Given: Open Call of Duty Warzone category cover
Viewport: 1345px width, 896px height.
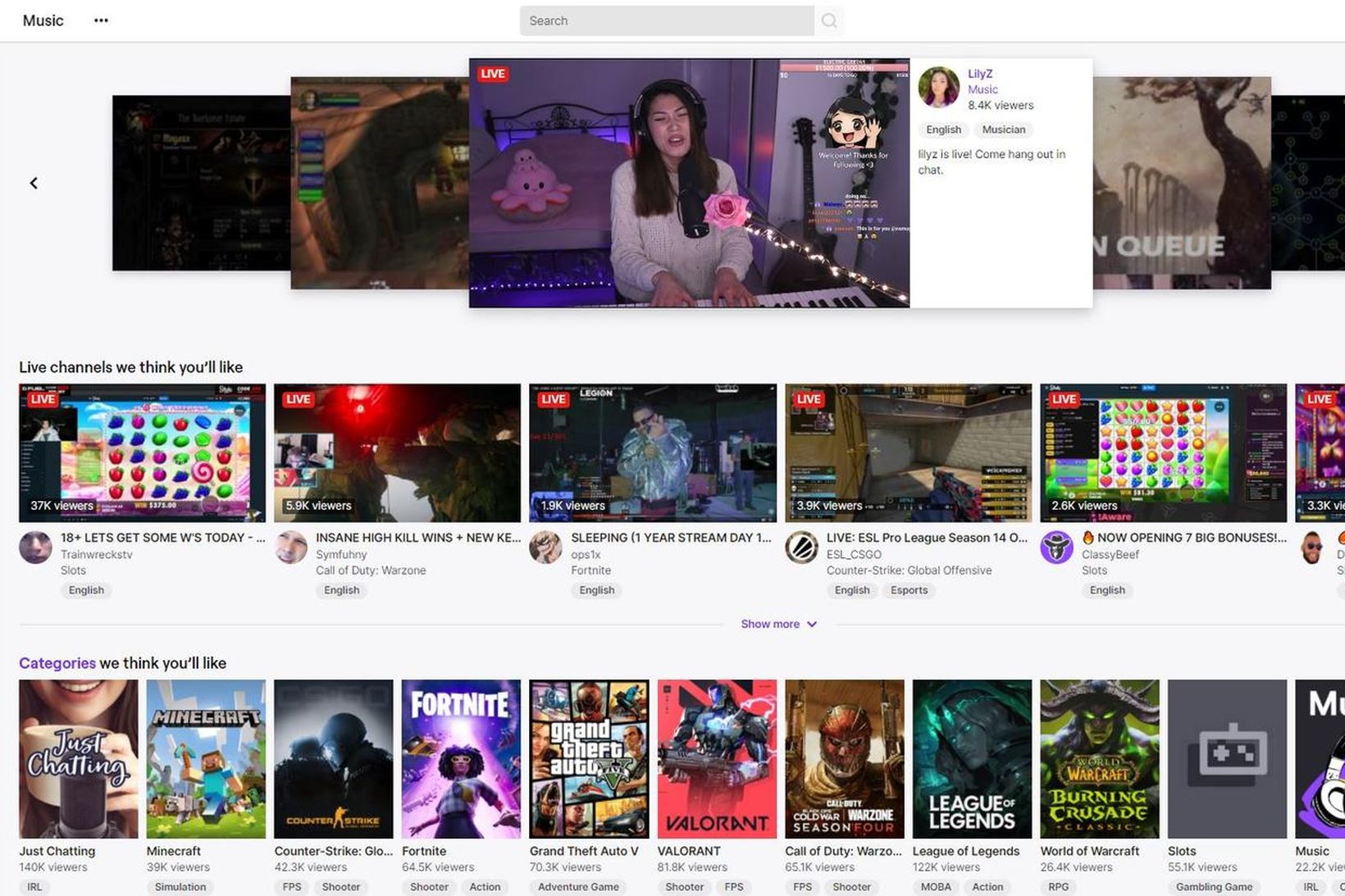Looking at the screenshot, I should [845, 759].
